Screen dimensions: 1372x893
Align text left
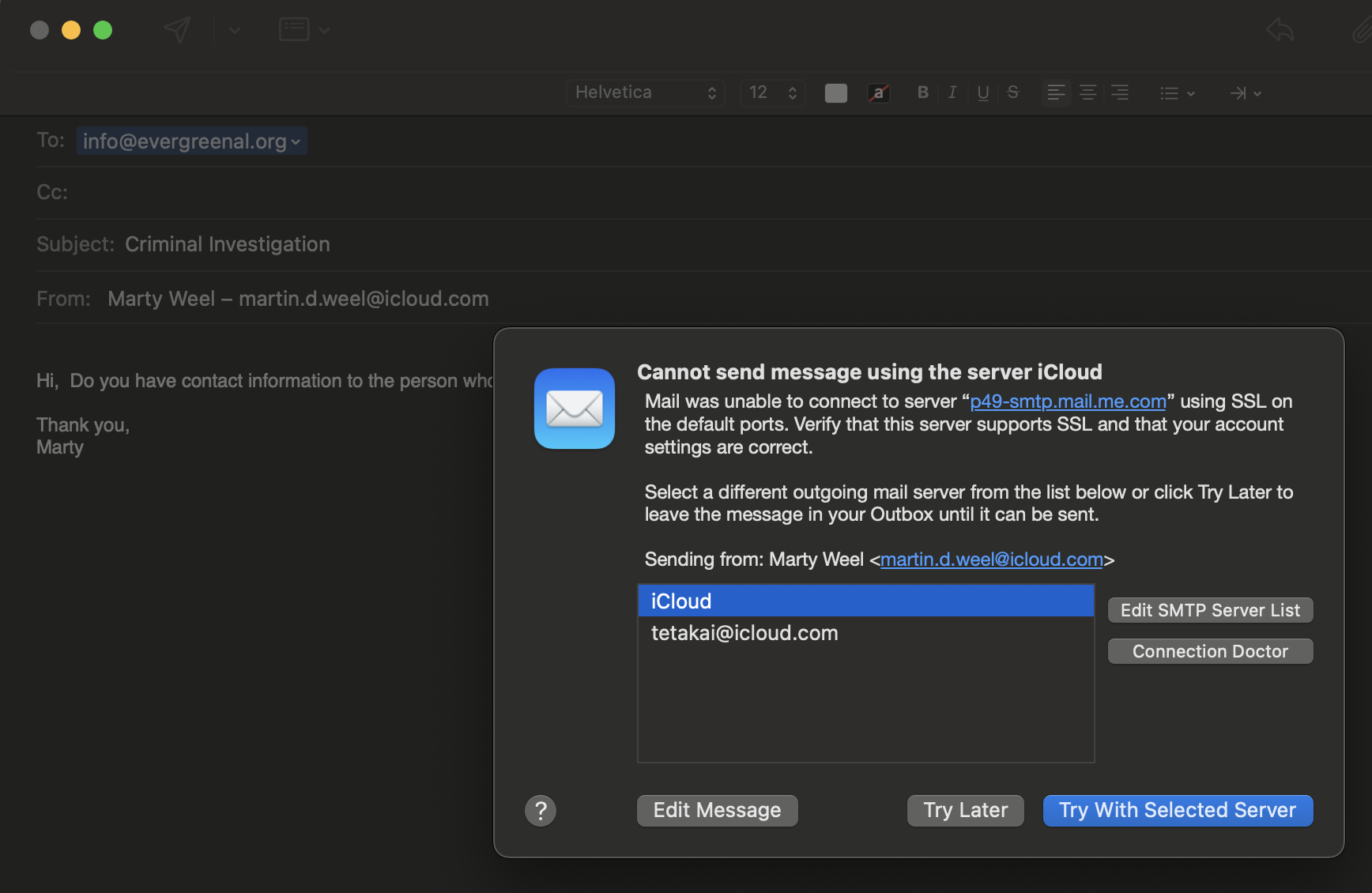point(1056,92)
